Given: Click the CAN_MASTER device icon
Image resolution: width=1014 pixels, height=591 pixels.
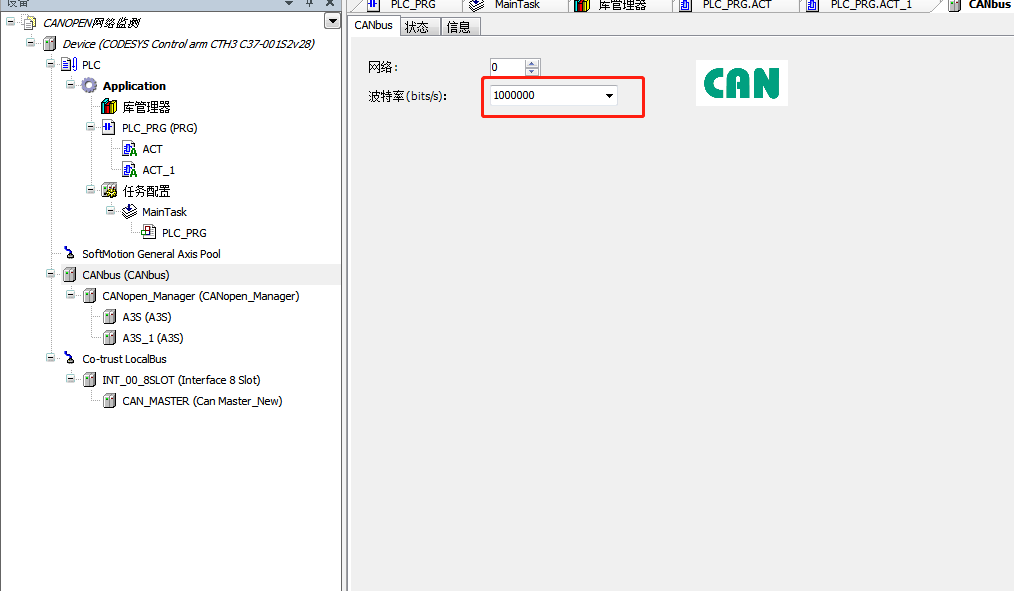Looking at the screenshot, I should click(109, 401).
